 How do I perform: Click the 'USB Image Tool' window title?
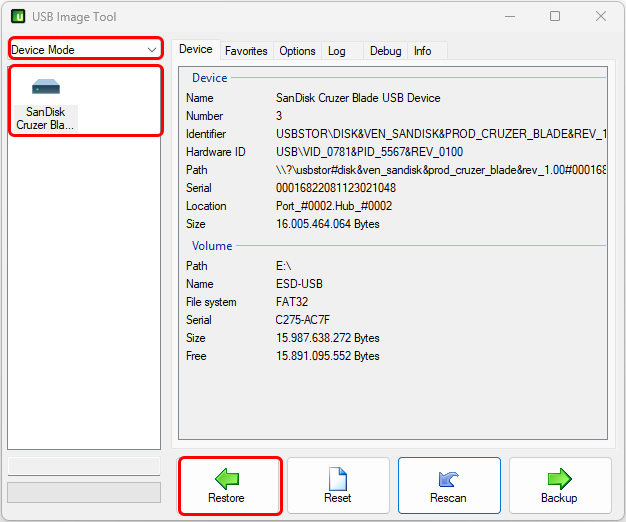tap(74, 17)
